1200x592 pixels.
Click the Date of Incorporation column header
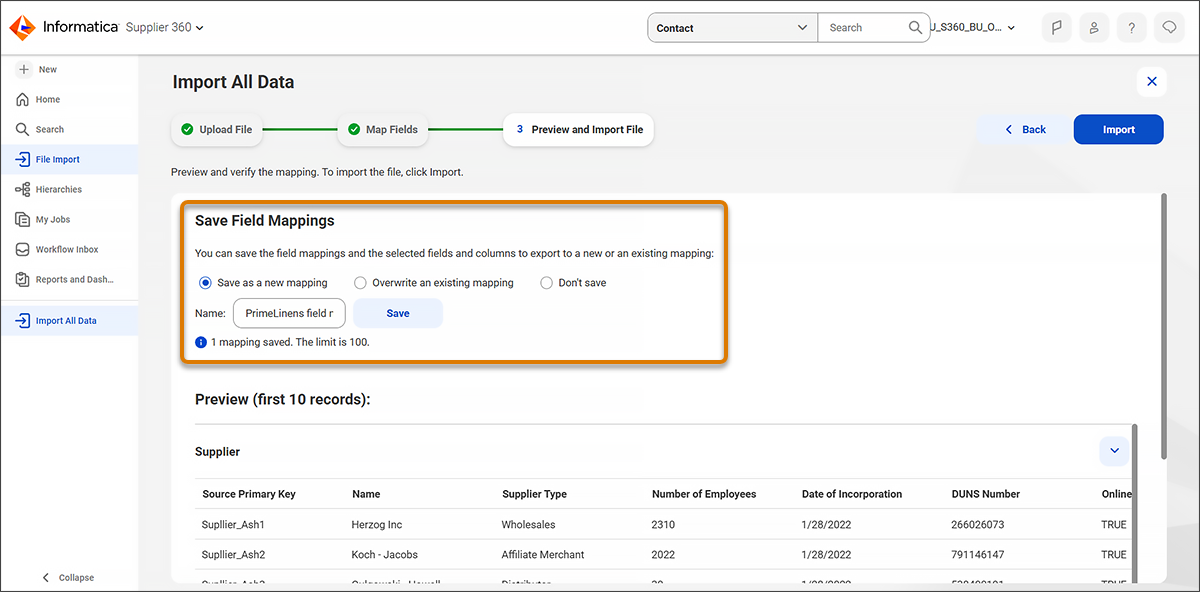852,494
